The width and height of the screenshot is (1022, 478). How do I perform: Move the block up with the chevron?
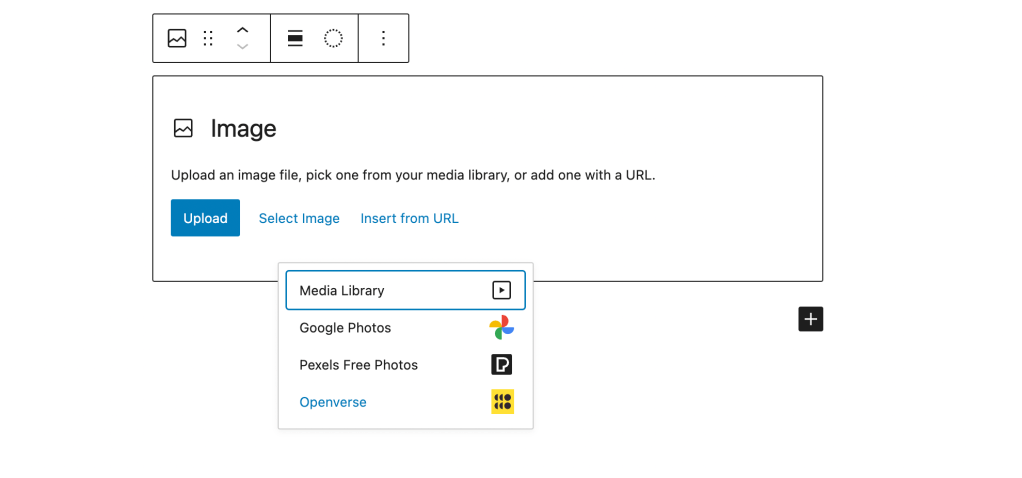(x=242, y=30)
